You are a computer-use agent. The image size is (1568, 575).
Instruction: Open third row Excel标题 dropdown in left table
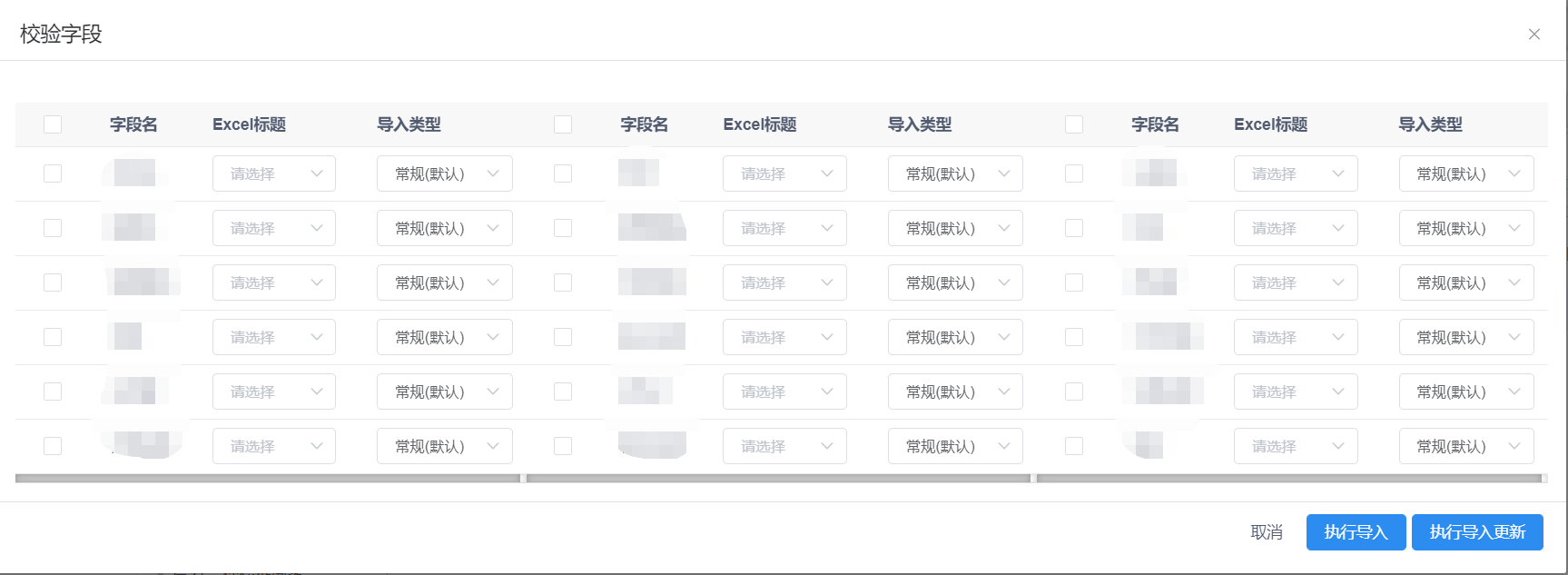coord(273,283)
